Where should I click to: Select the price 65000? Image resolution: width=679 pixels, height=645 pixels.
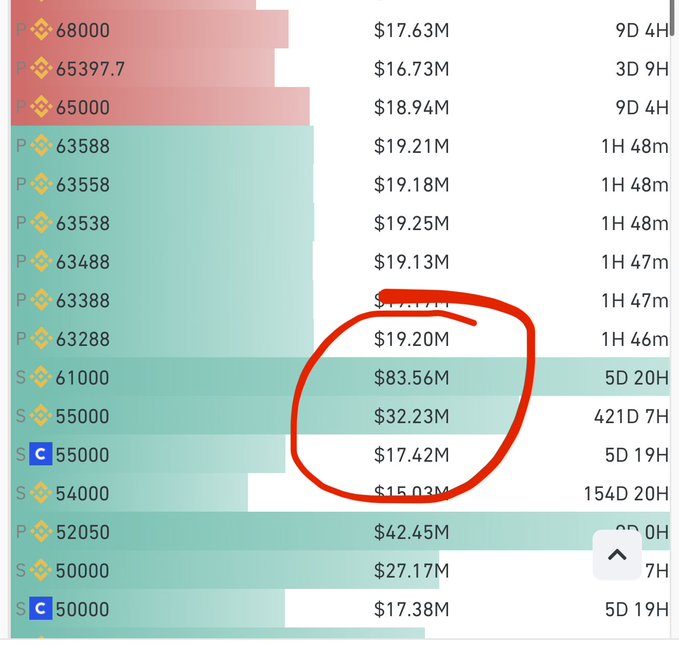pos(83,107)
